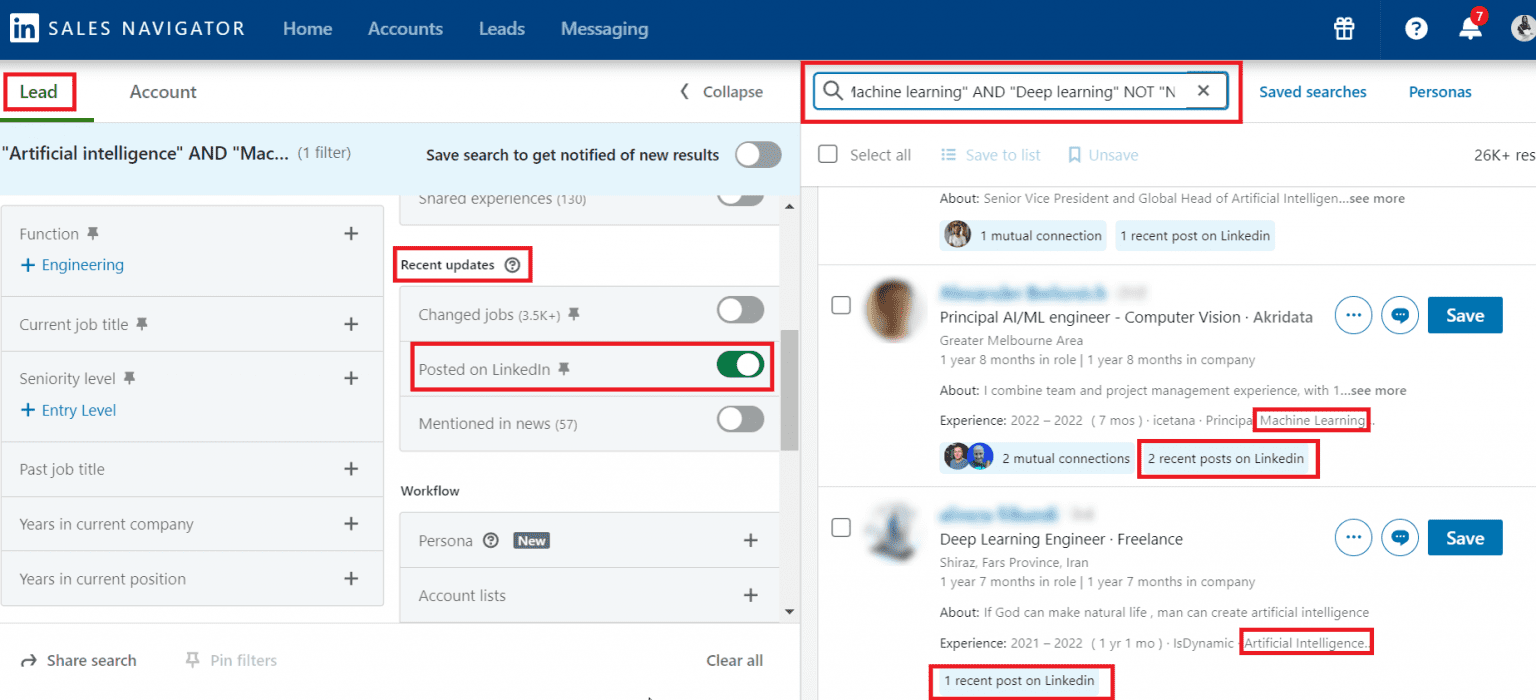Collapse the filters panel with the chevron
This screenshot has height=700, width=1536.
[684, 91]
